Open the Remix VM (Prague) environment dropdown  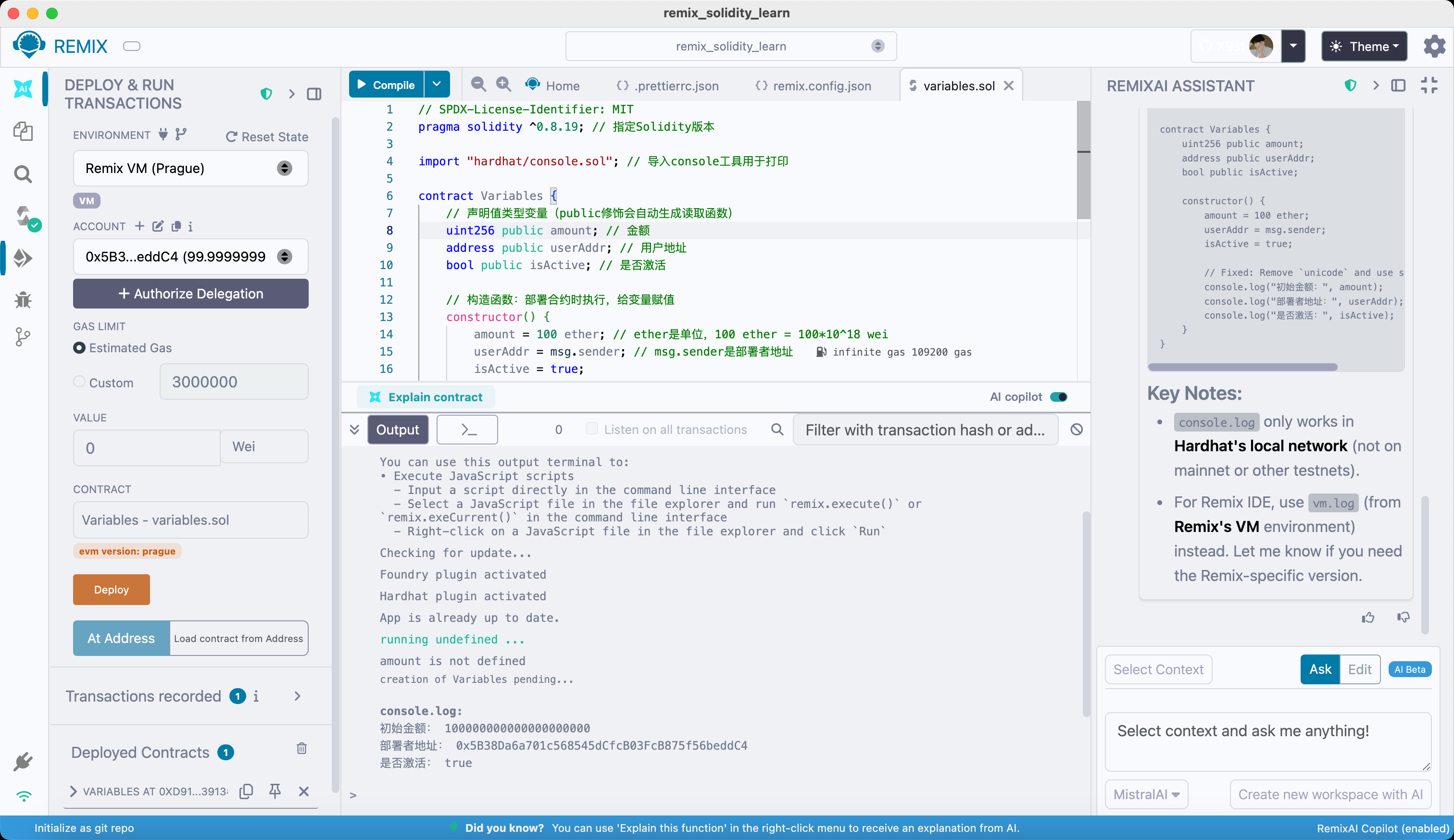(x=190, y=168)
